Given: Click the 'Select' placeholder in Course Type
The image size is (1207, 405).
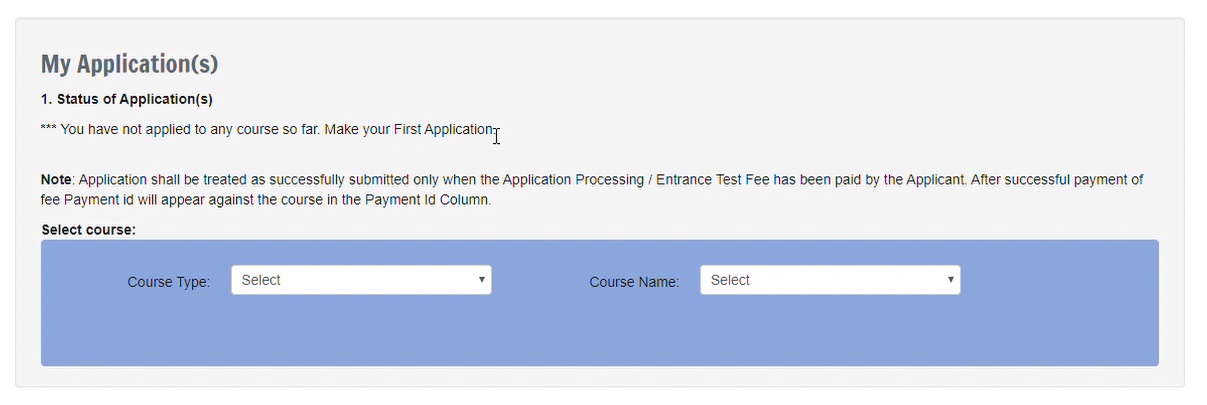Looking at the screenshot, I should [261, 280].
